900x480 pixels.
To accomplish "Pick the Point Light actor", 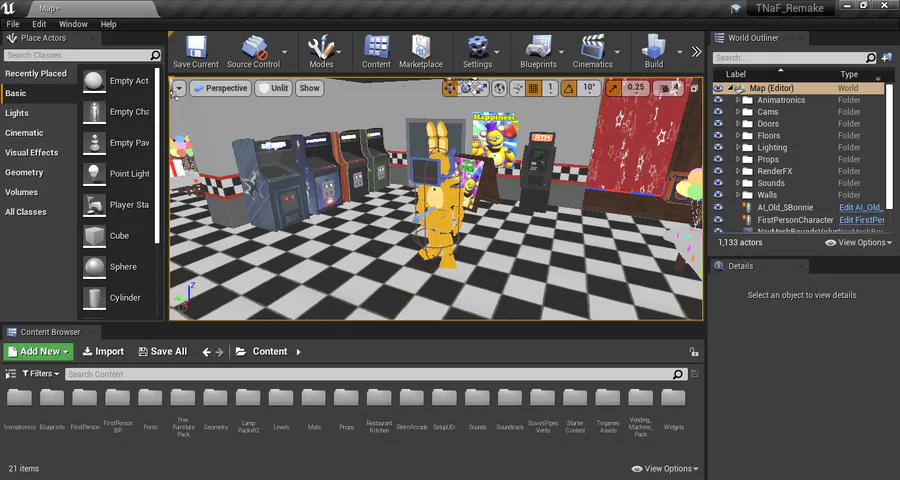I will (x=115, y=173).
